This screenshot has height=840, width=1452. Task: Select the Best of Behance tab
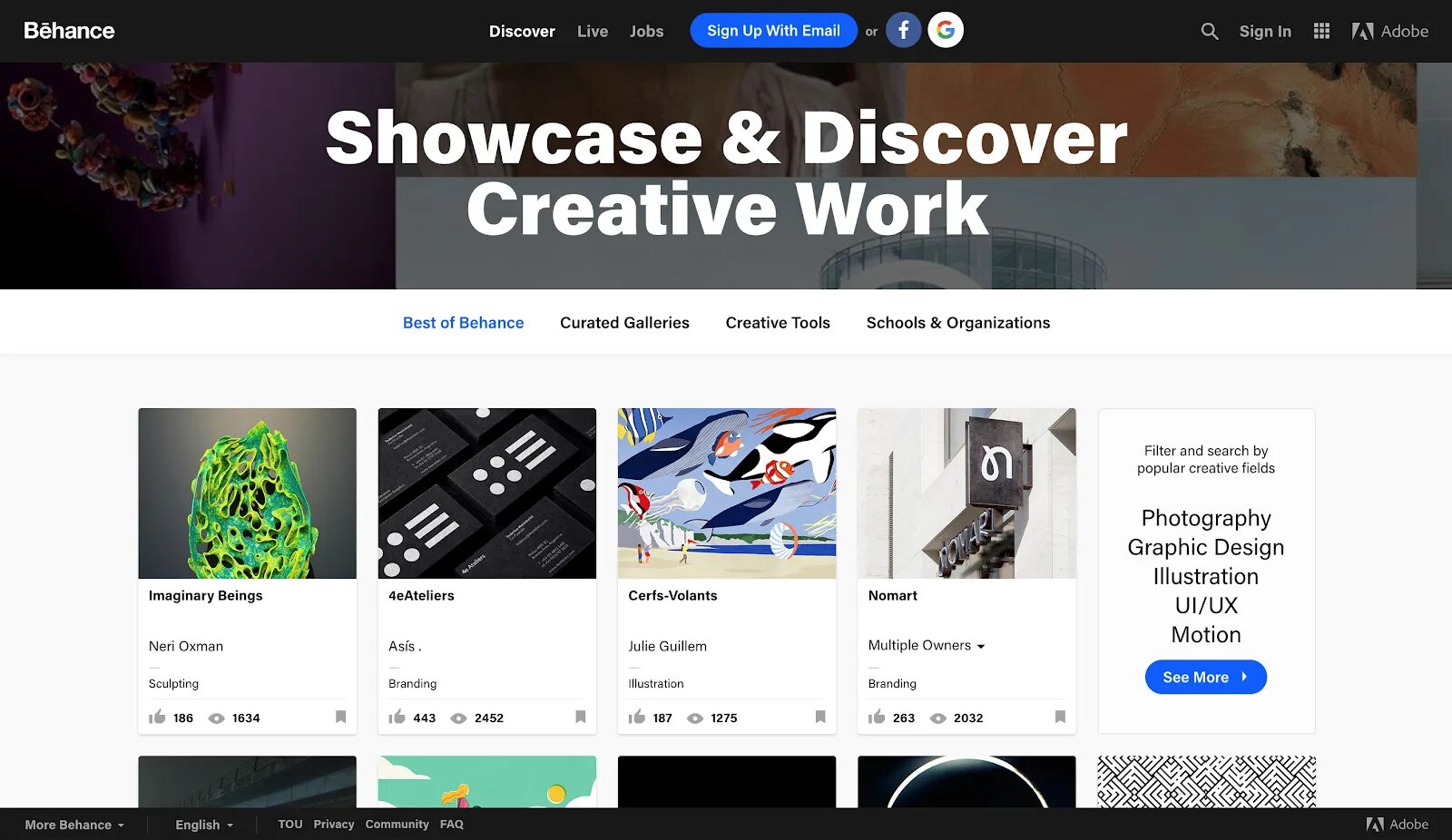[x=463, y=323]
